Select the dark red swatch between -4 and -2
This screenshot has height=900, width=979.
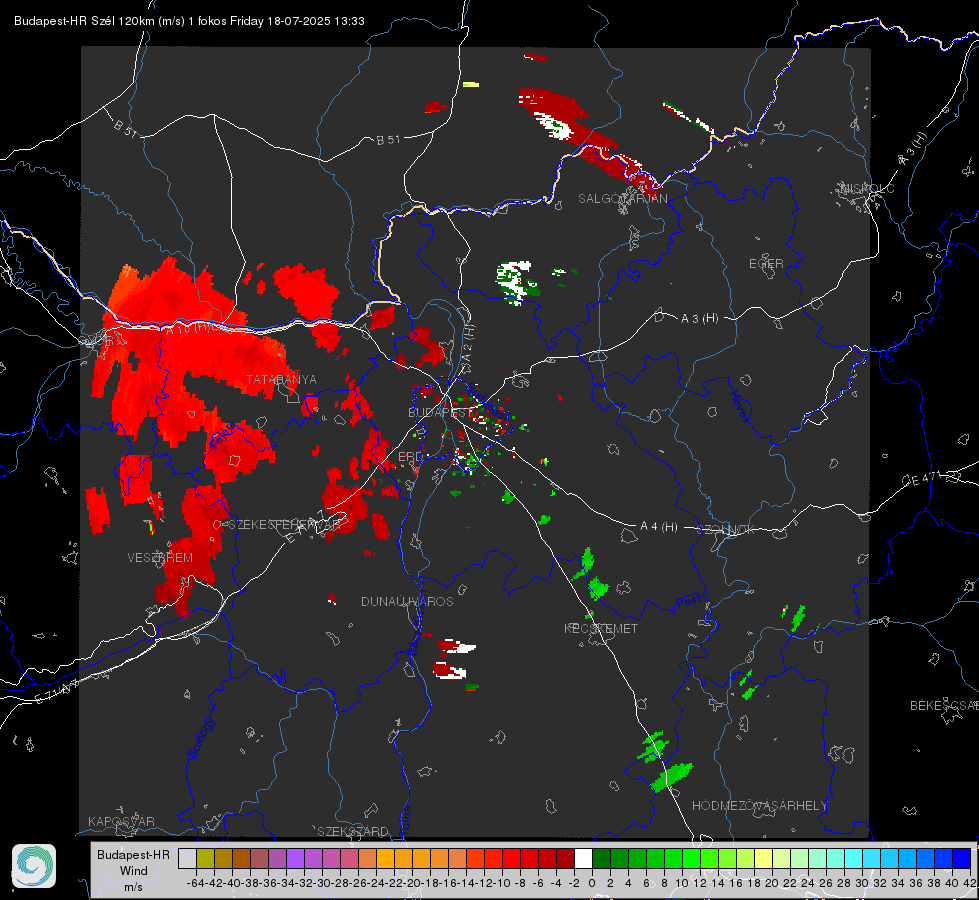(x=565, y=858)
